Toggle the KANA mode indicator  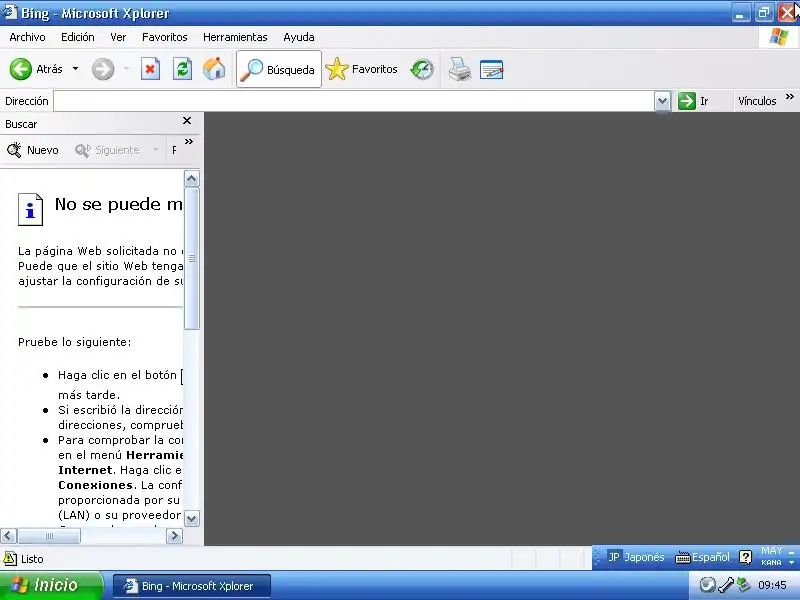pyautogui.click(x=771, y=562)
